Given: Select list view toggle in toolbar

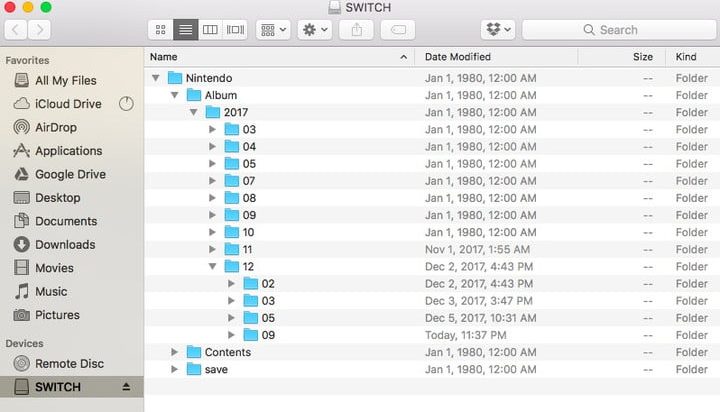Looking at the screenshot, I should 185,30.
